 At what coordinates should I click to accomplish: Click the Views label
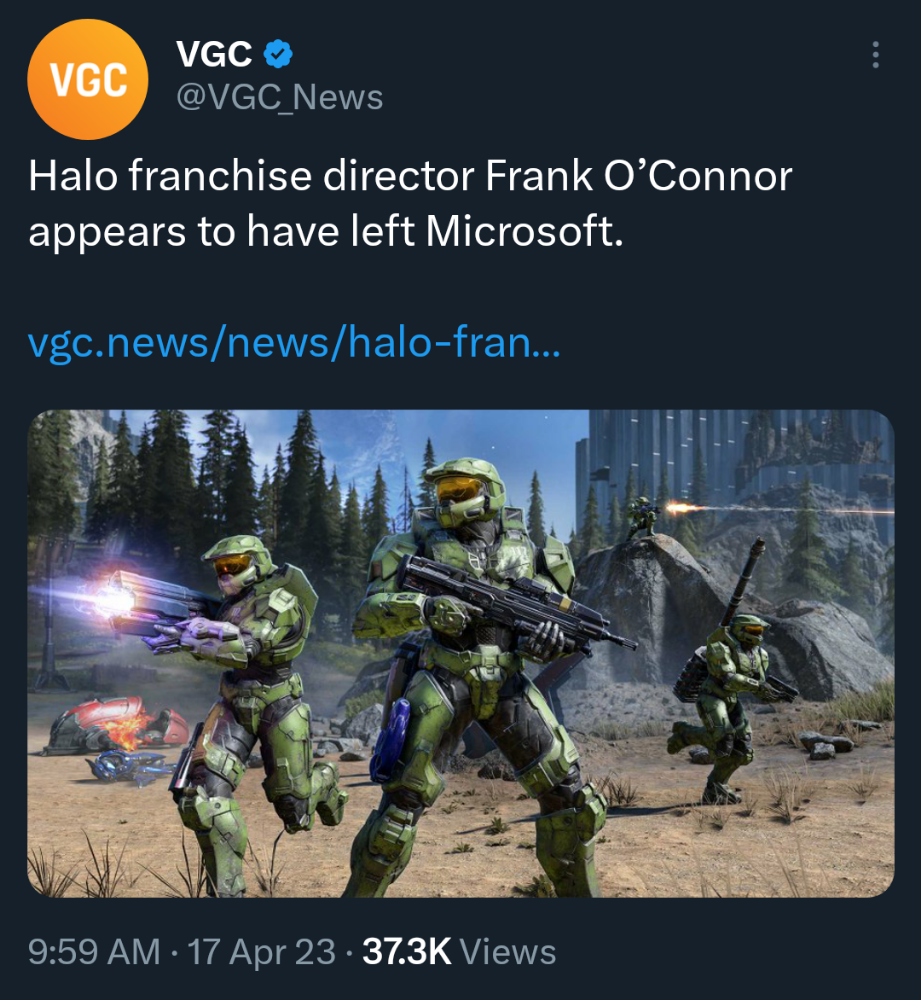point(508,952)
